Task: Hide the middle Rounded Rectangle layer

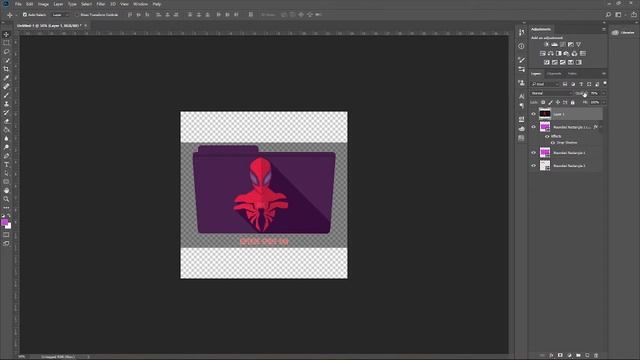Action: pos(533,153)
